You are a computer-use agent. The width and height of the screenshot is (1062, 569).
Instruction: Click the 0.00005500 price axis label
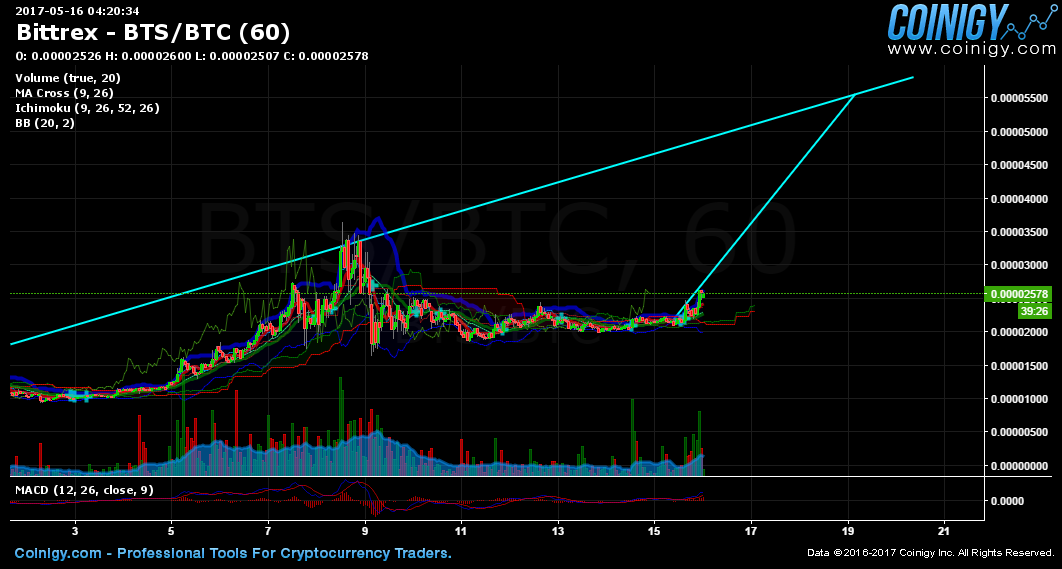click(1020, 98)
